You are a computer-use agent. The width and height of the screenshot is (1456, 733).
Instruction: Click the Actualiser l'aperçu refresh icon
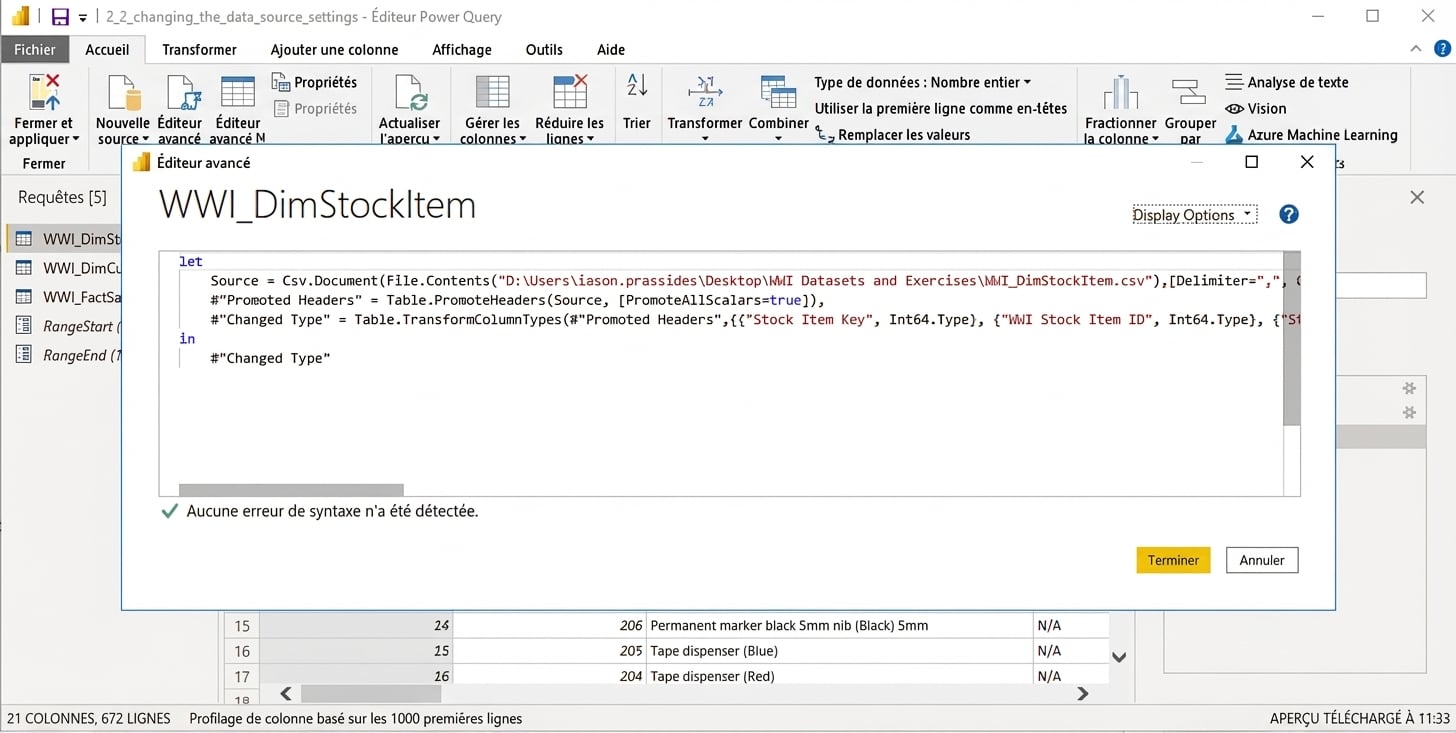coord(411,92)
